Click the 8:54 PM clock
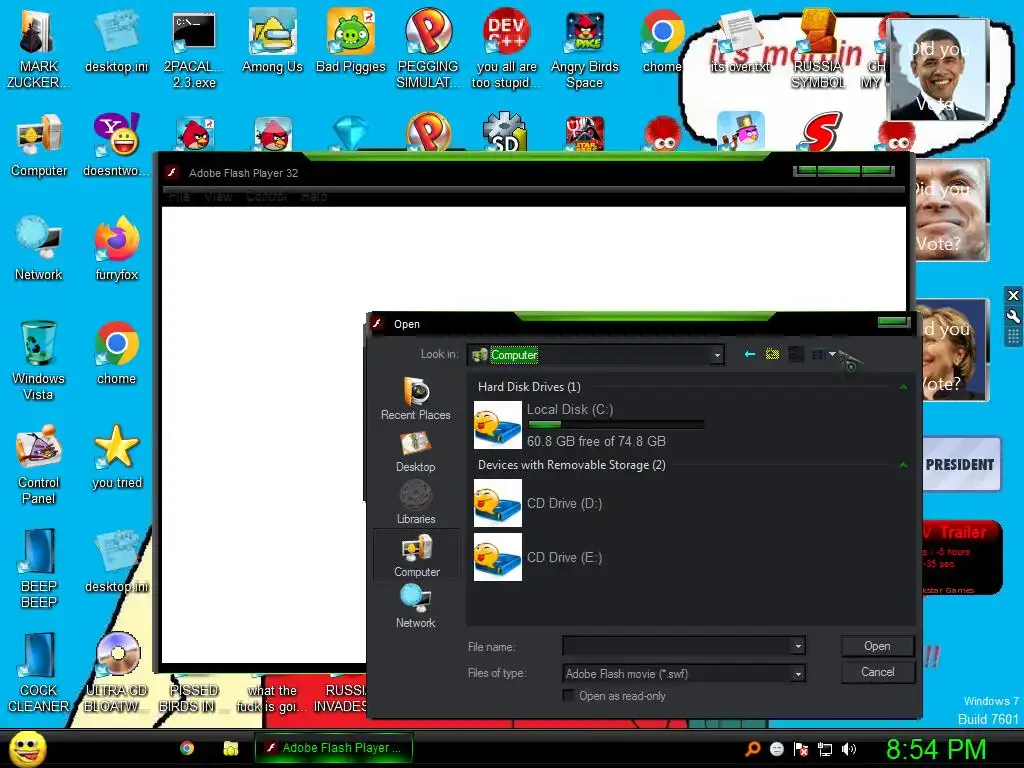The image size is (1024, 768). [936, 749]
